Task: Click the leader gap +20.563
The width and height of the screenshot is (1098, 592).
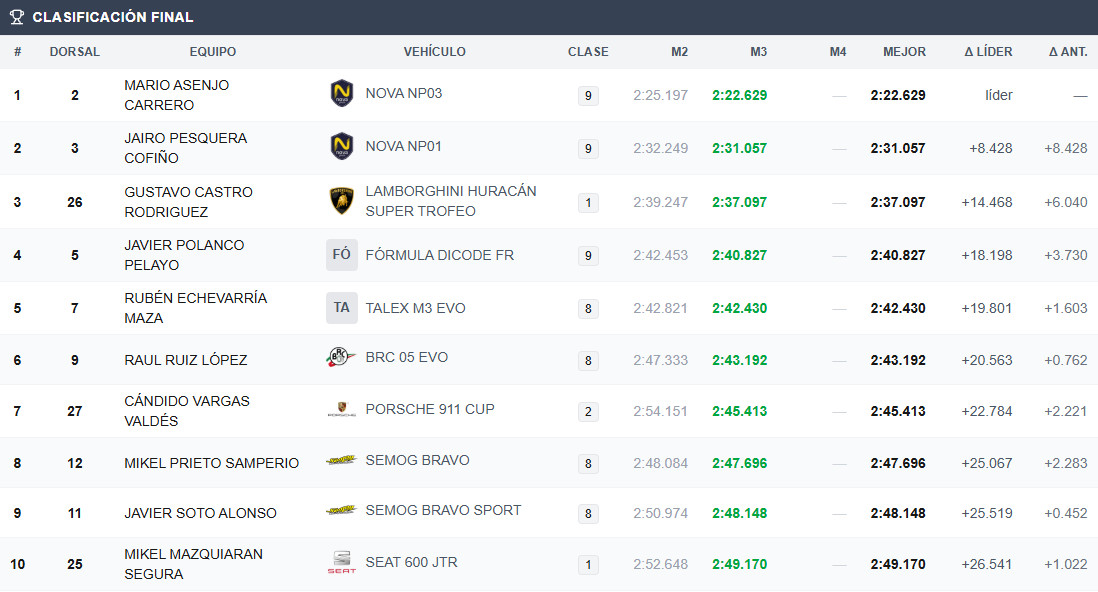Action: pos(987,360)
